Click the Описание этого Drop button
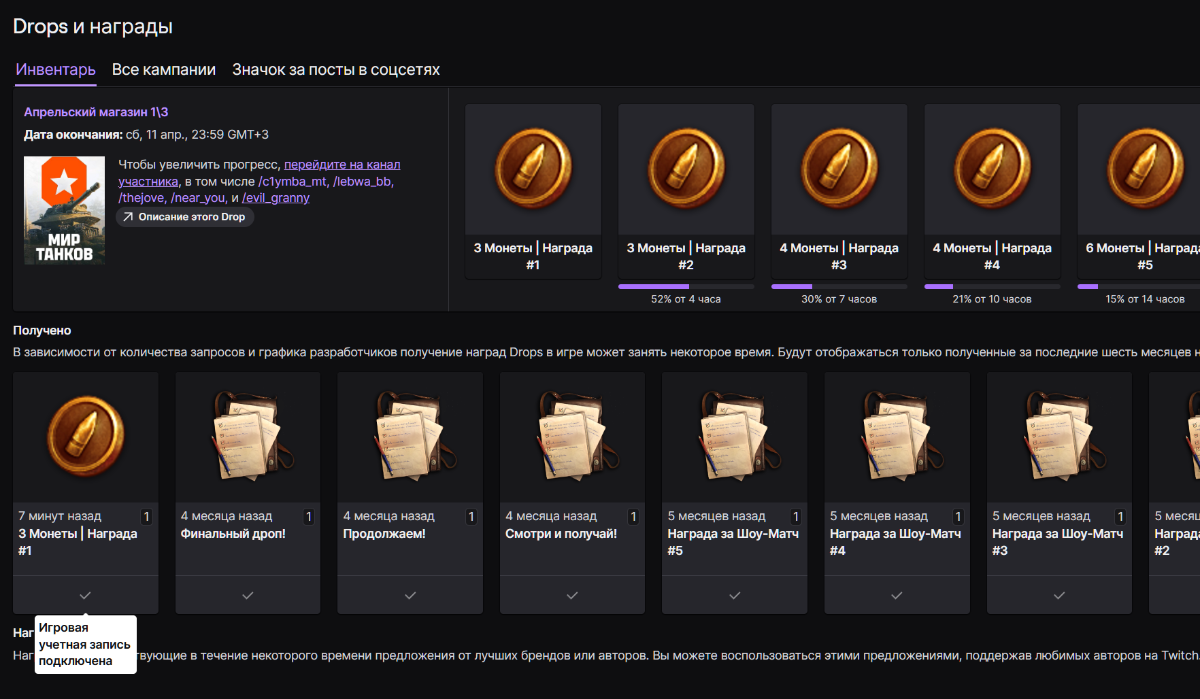 pos(185,217)
